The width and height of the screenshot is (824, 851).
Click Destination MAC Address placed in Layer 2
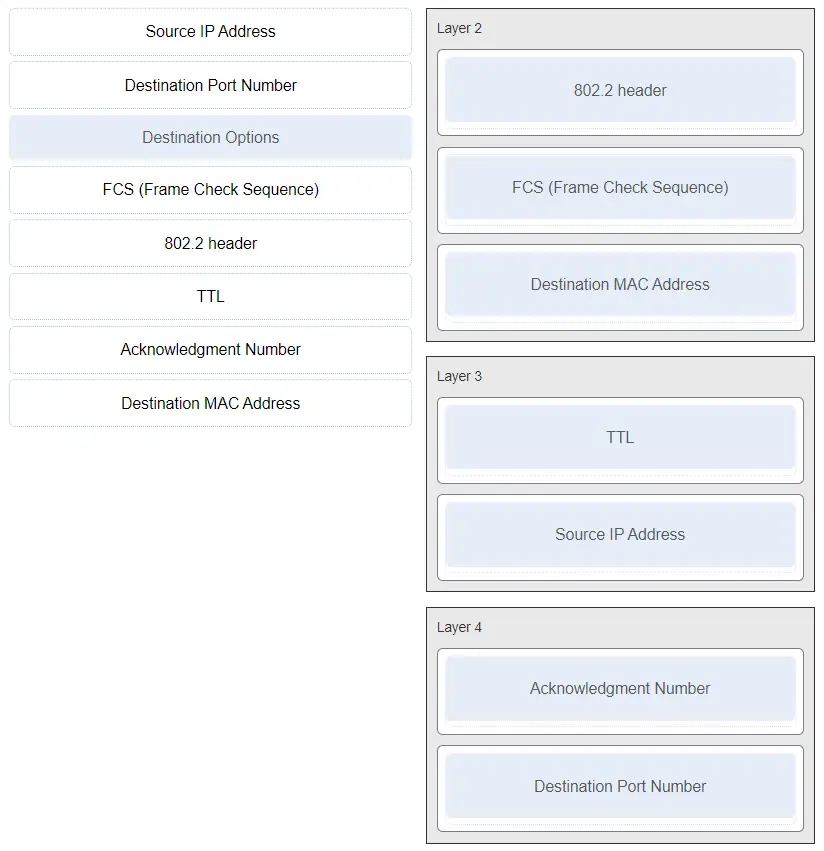pos(620,285)
